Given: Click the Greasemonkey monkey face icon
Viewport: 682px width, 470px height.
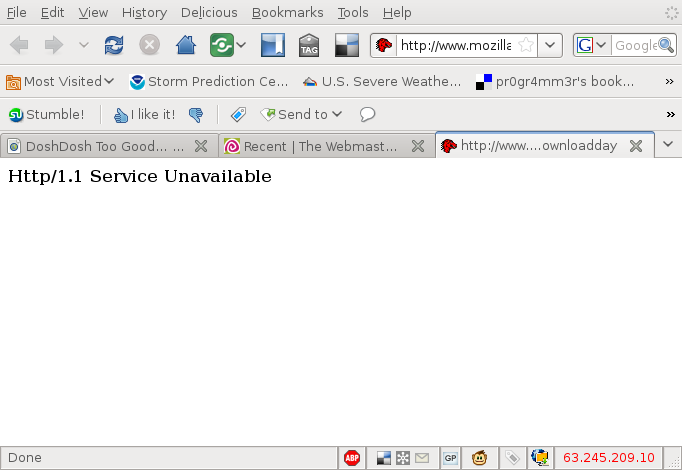Looking at the screenshot, I should click(x=480, y=458).
